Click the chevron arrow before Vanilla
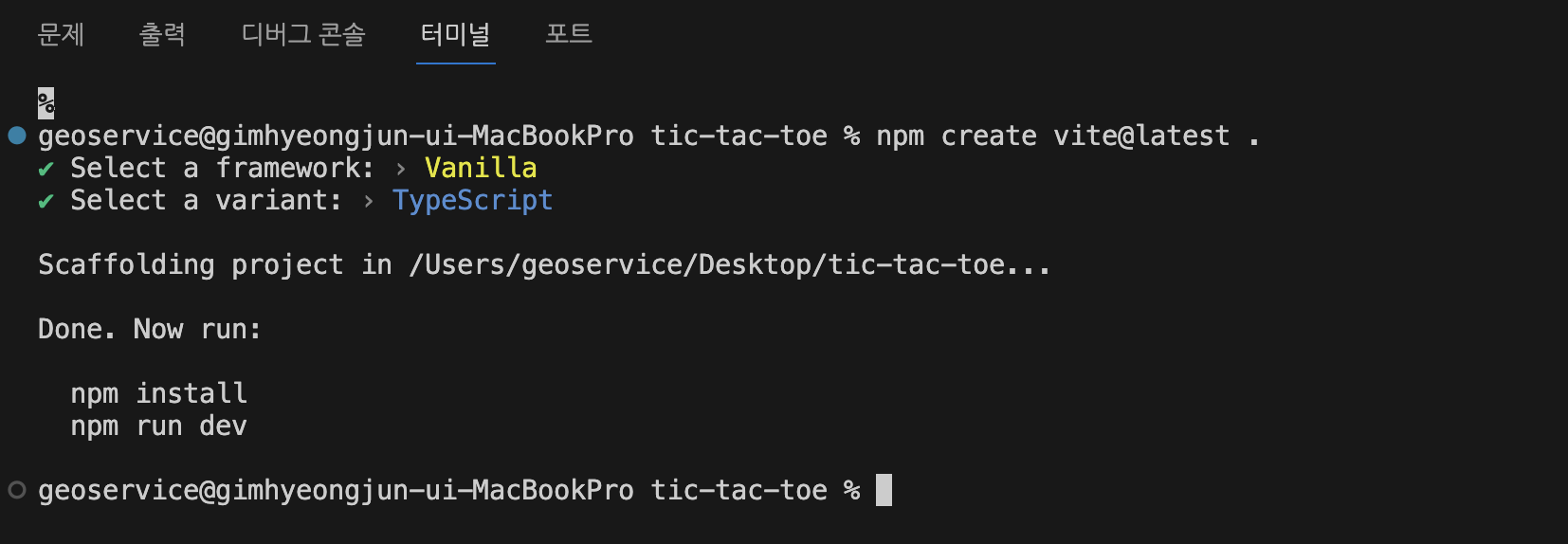Viewport: 1568px width, 544px height. click(401, 169)
